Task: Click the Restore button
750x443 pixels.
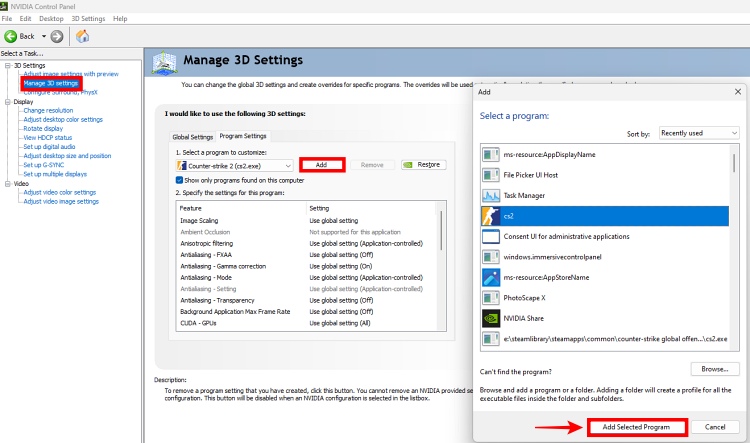Action: coord(423,165)
